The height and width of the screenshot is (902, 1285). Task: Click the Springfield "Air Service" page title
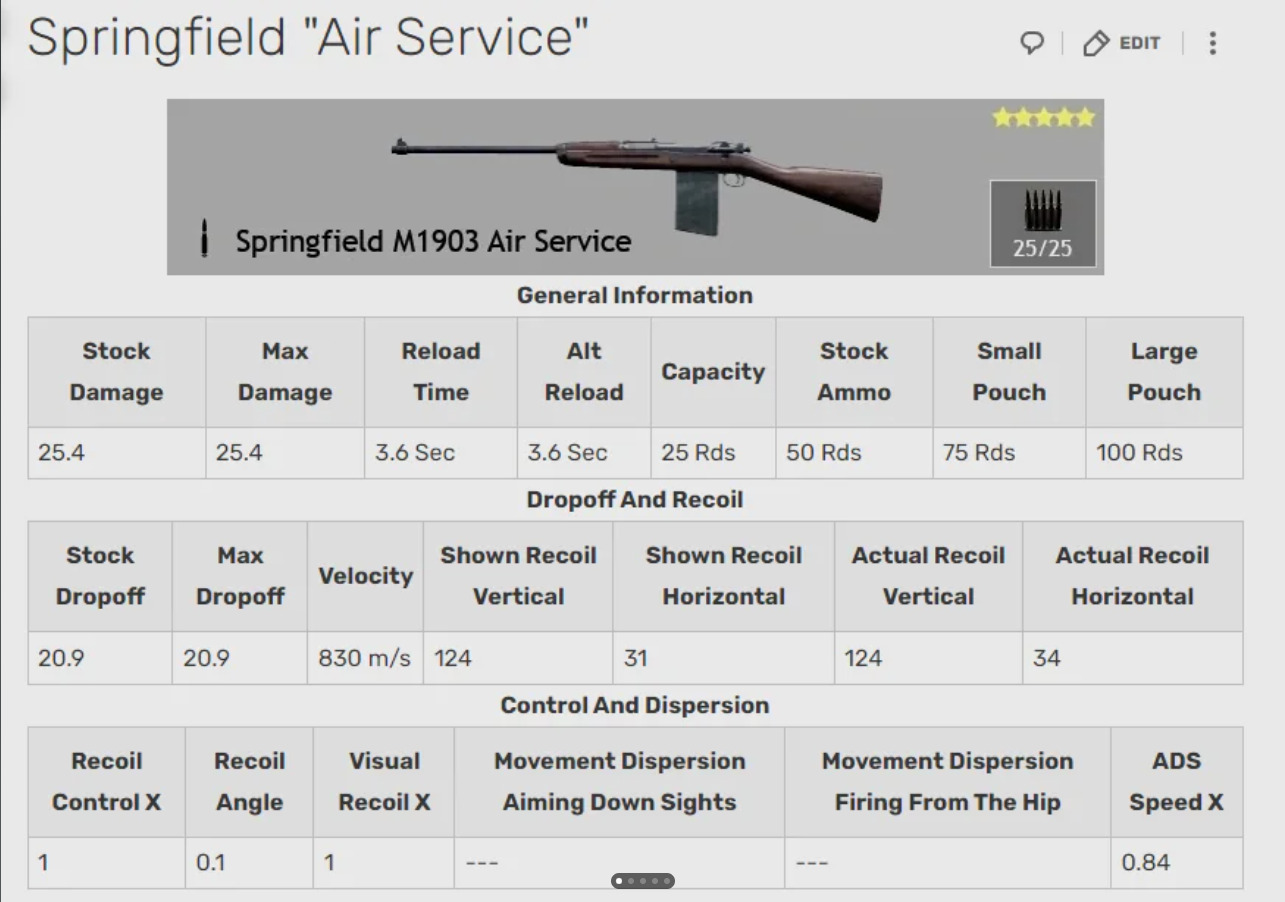click(308, 38)
